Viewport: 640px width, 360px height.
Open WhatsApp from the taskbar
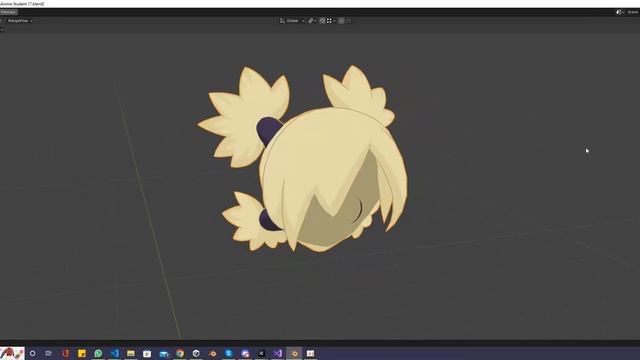pos(98,353)
